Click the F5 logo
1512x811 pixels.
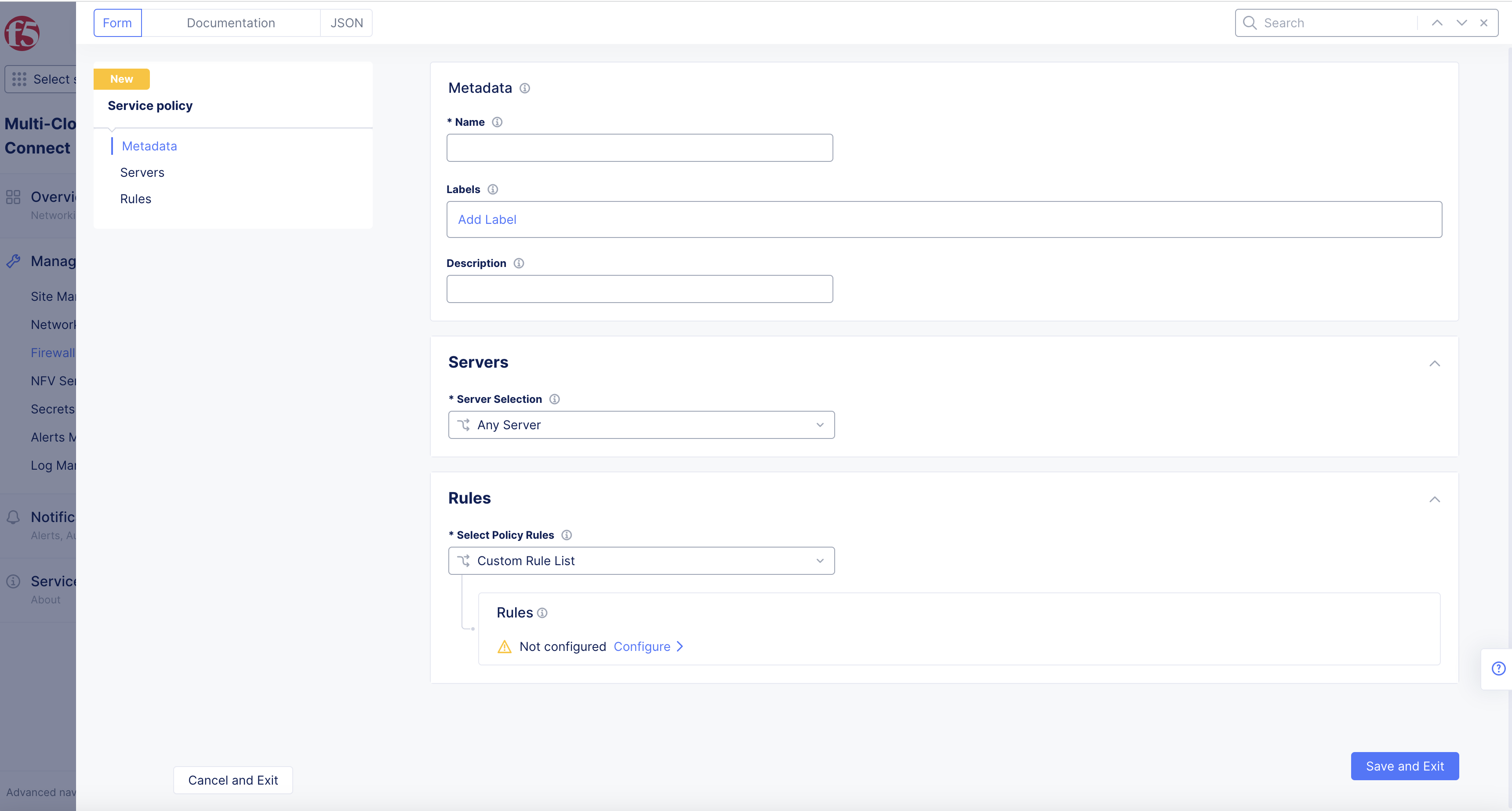tap(22, 33)
